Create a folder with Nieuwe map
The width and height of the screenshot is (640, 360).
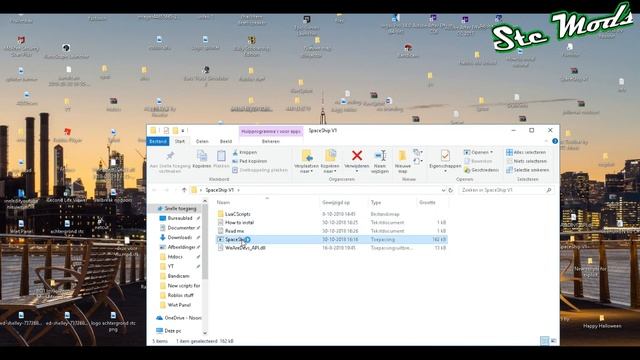click(x=402, y=161)
